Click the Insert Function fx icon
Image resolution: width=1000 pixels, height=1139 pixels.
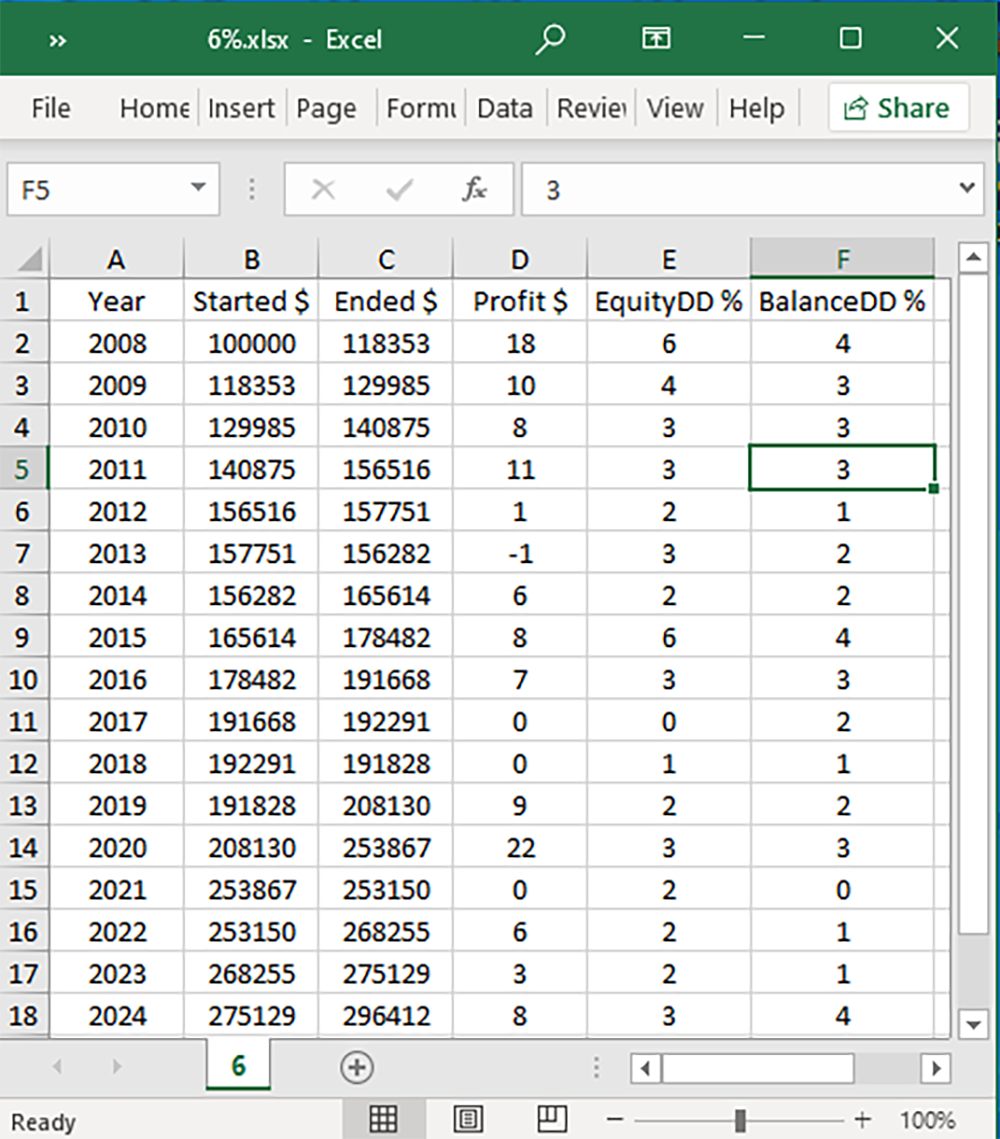tap(474, 189)
